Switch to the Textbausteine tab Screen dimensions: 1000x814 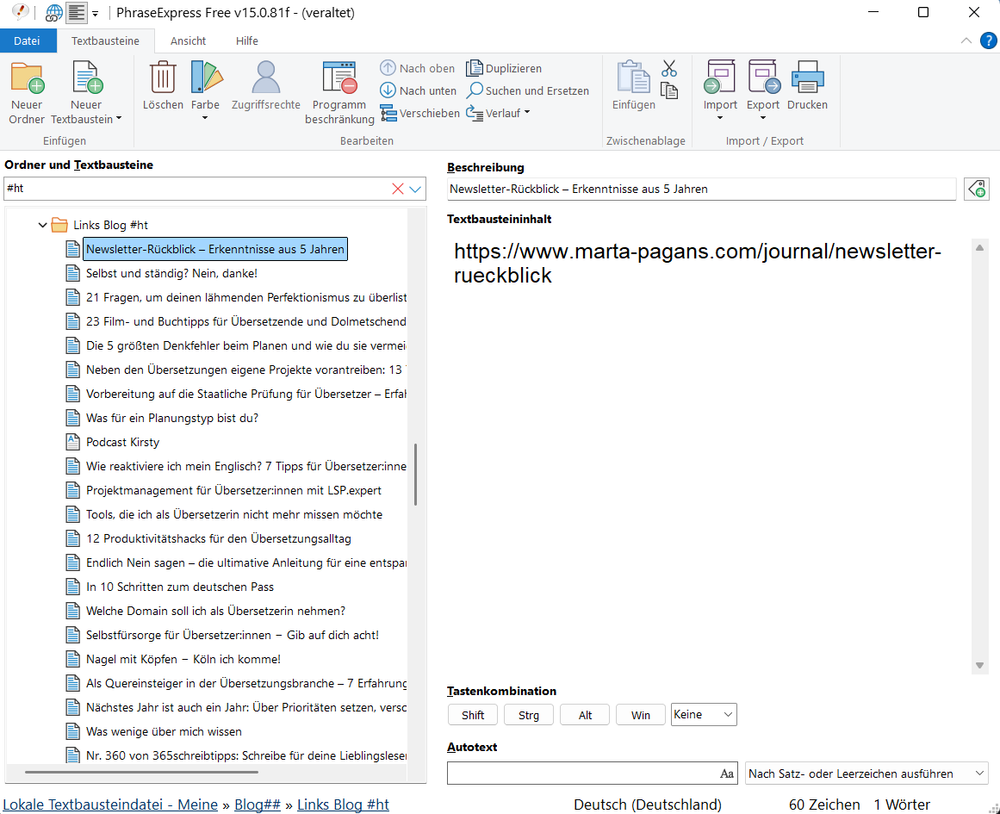point(105,41)
